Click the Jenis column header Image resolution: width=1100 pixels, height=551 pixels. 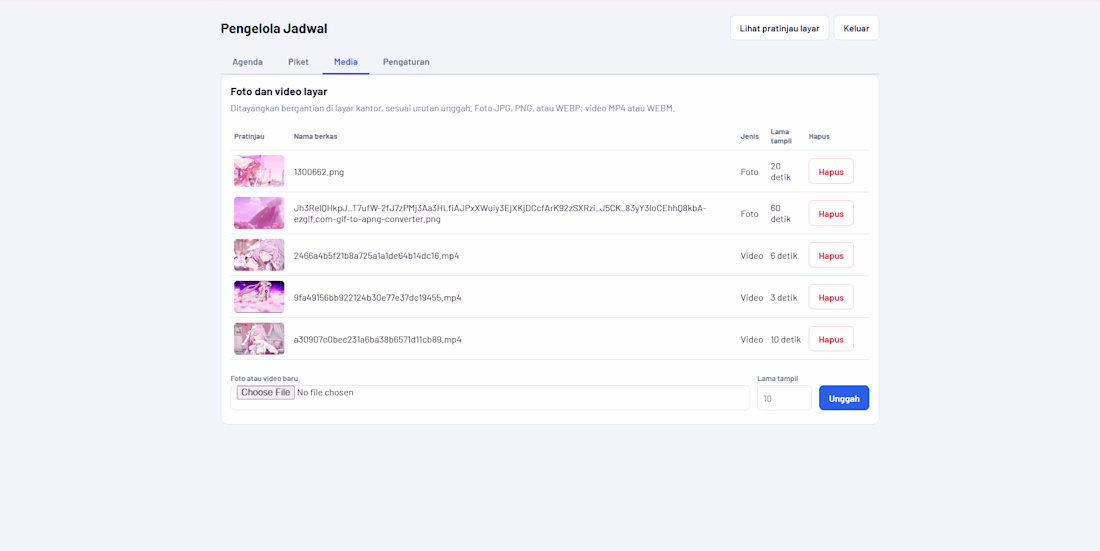tap(749, 136)
